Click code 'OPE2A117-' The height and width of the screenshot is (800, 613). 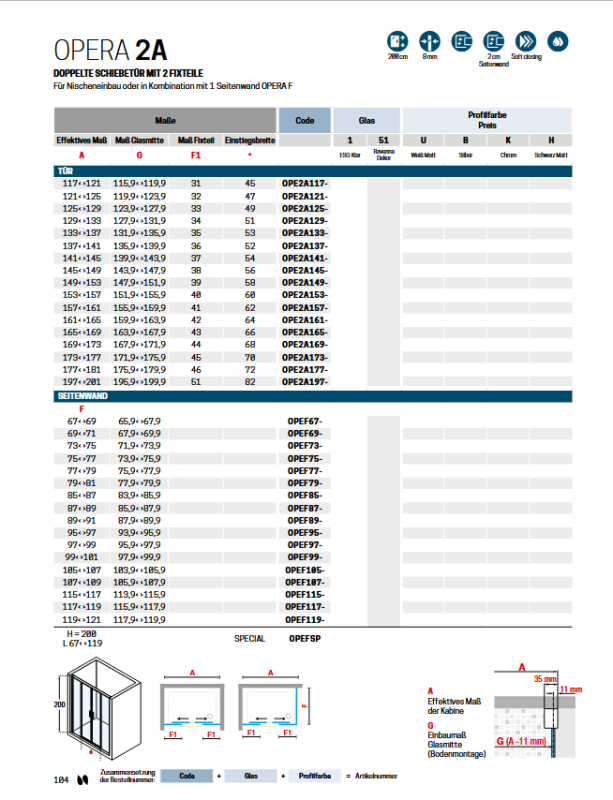point(305,183)
